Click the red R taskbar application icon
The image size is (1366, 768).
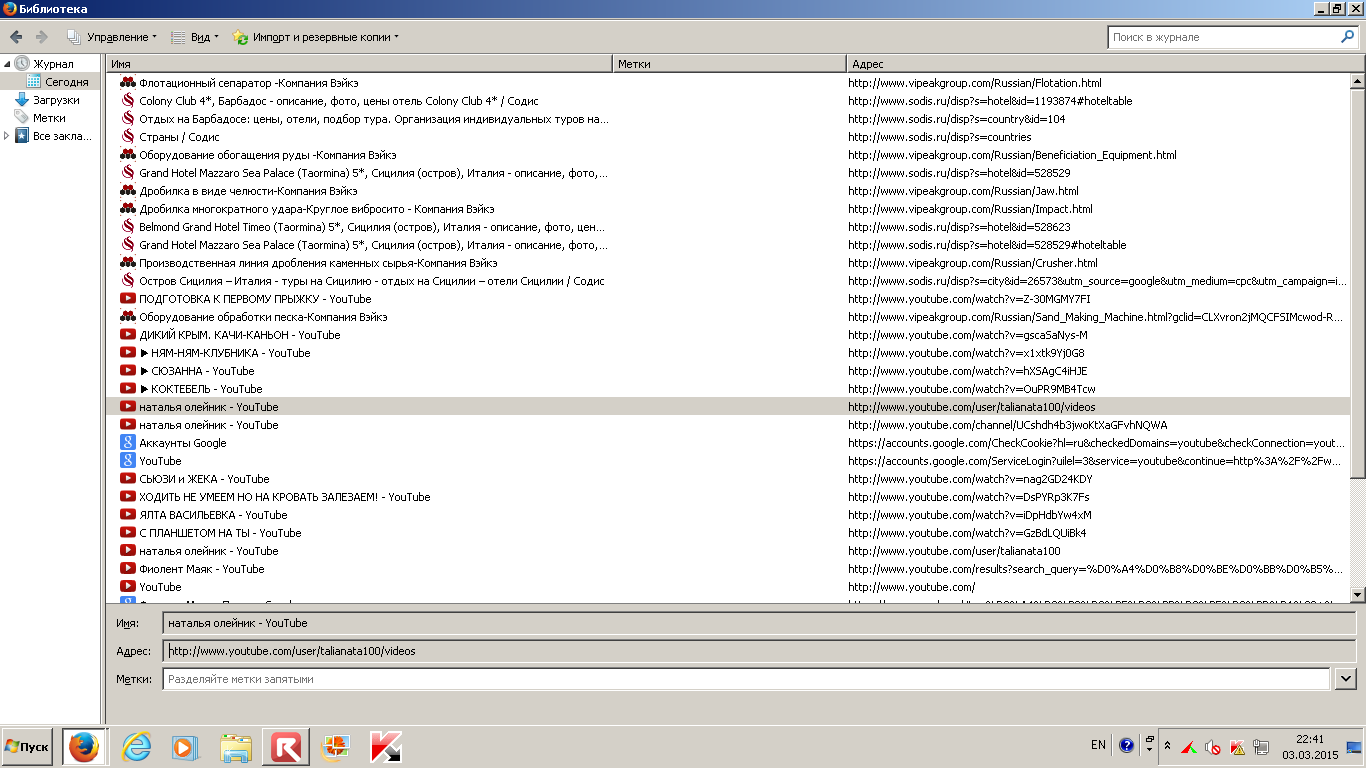(x=287, y=747)
